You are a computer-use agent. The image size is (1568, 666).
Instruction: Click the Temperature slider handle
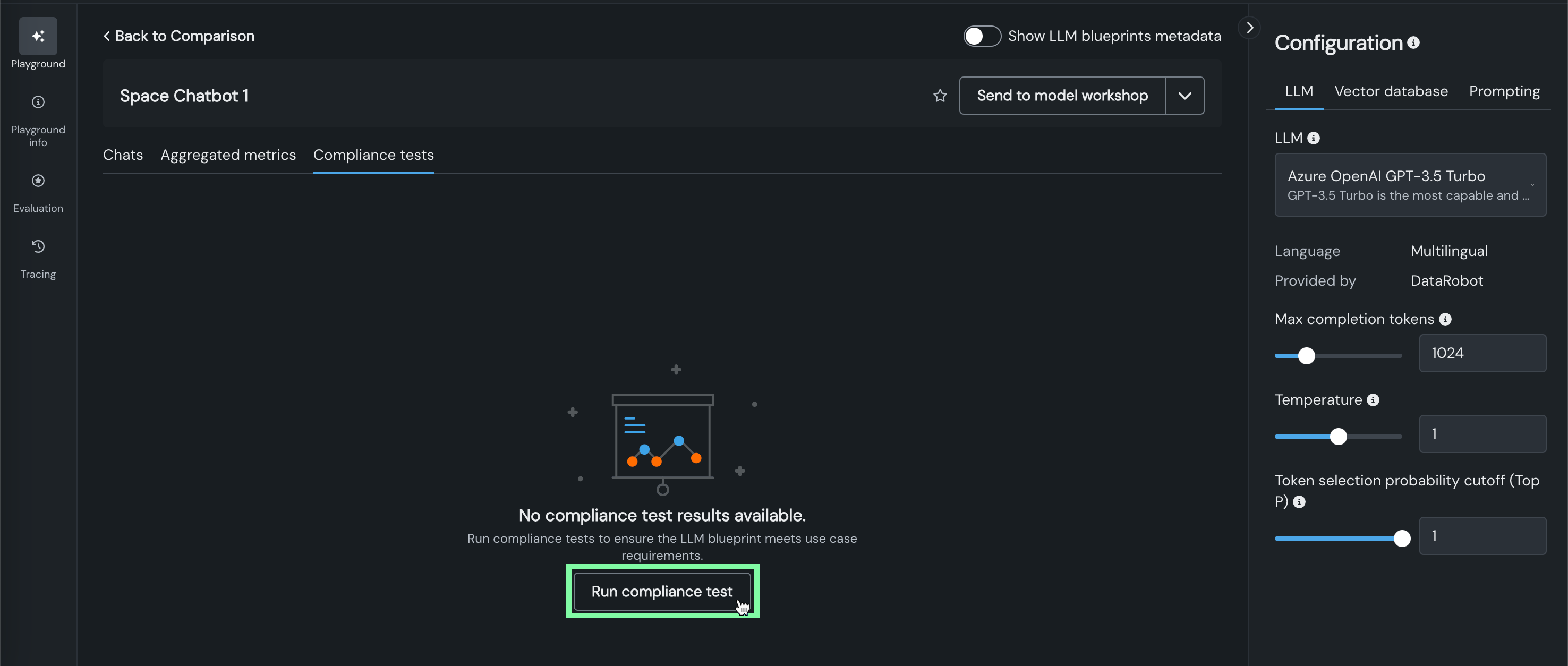click(x=1338, y=437)
